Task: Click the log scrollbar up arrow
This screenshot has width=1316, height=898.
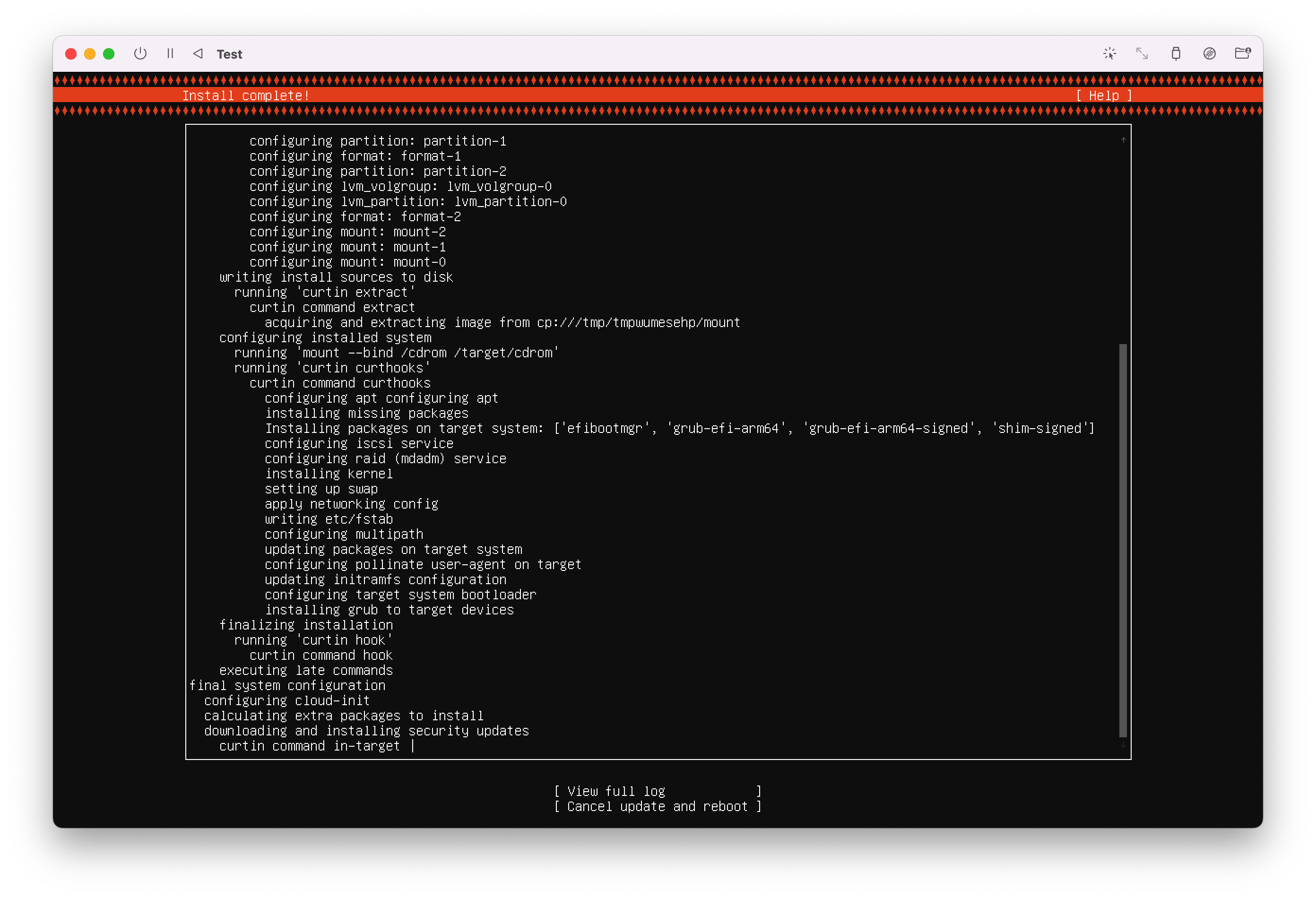Action: (x=1123, y=140)
